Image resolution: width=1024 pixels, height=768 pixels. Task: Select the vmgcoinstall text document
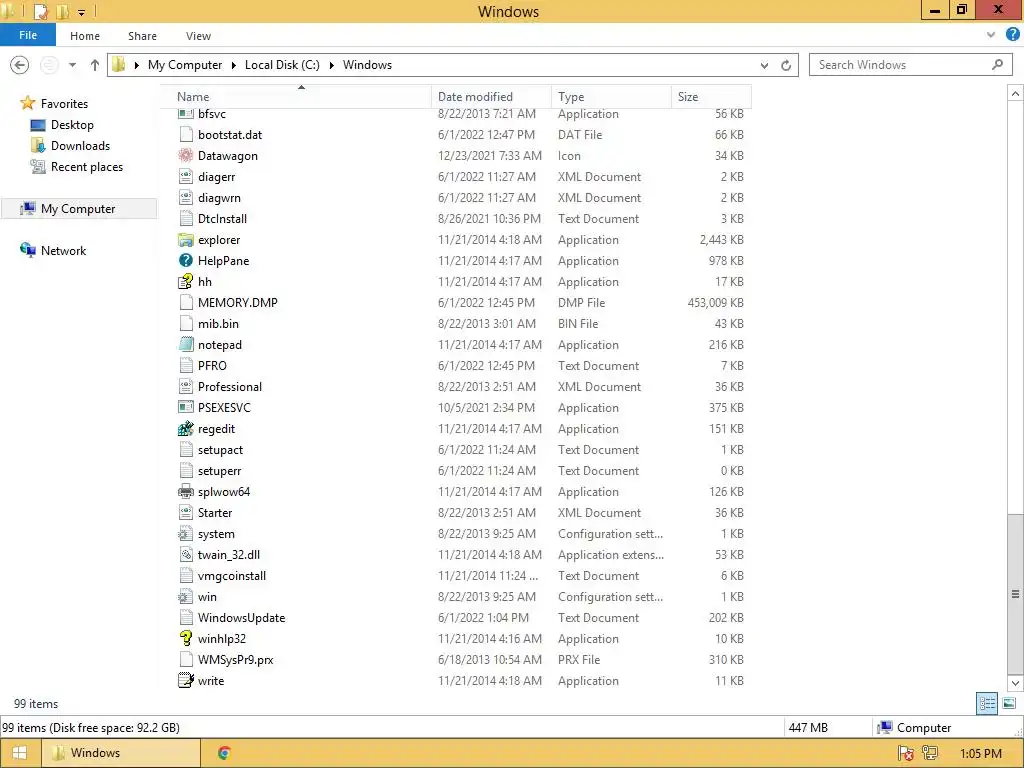232,576
